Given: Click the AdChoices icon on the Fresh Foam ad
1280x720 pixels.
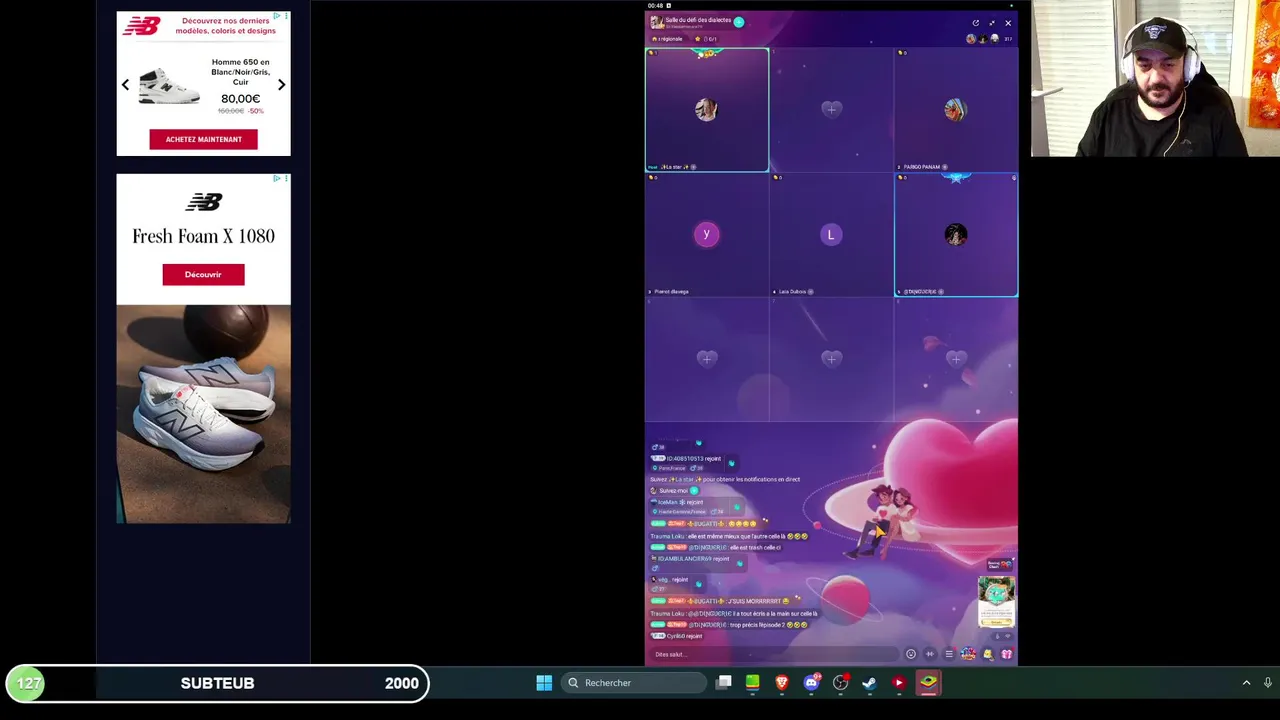Looking at the screenshot, I should pyautogui.click(x=277, y=179).
